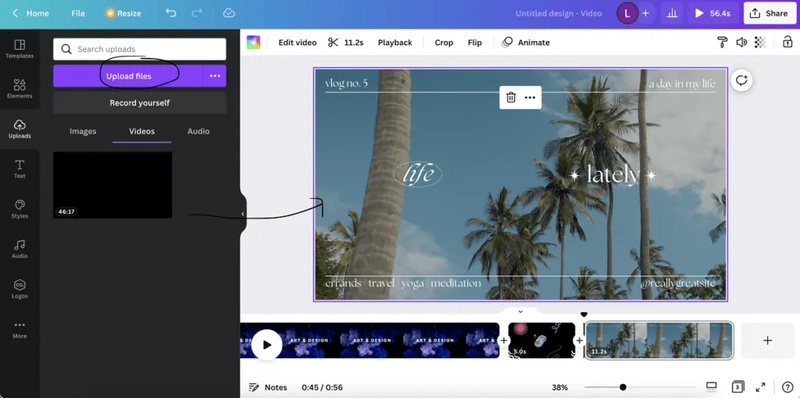Screen dimensions: 800x398
Task: Click the Untitled design - Video title
Action: pos(559,13)
